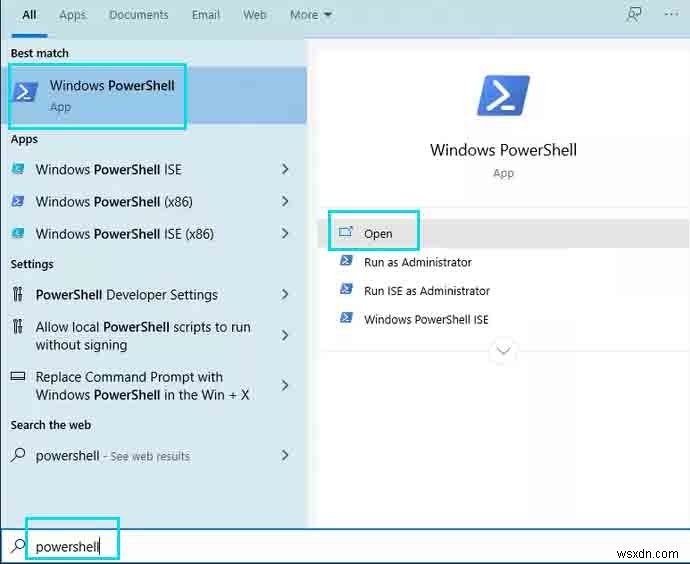Launch Windows PowerShell ISE from preview actions
This screenshot has width=690, height=564.
pos(426,319)
